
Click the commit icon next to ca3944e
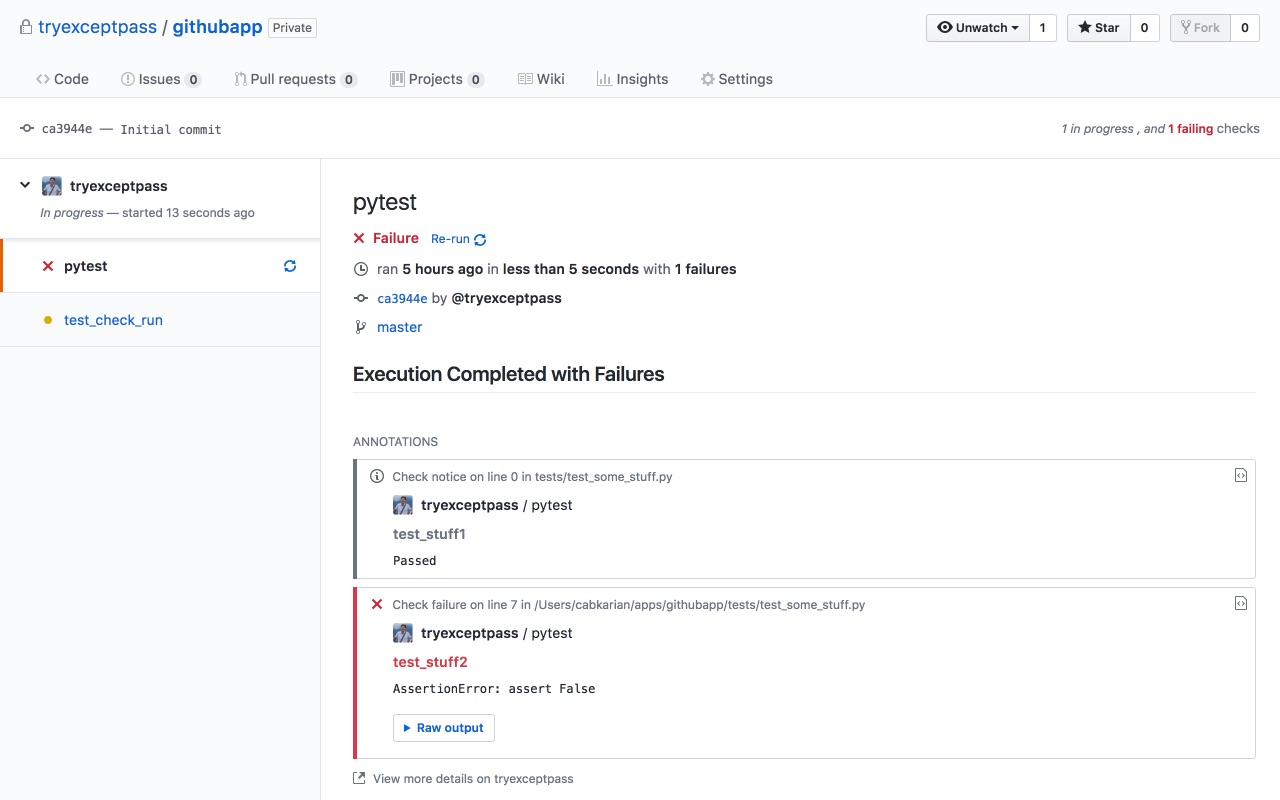tap(360, 298)
